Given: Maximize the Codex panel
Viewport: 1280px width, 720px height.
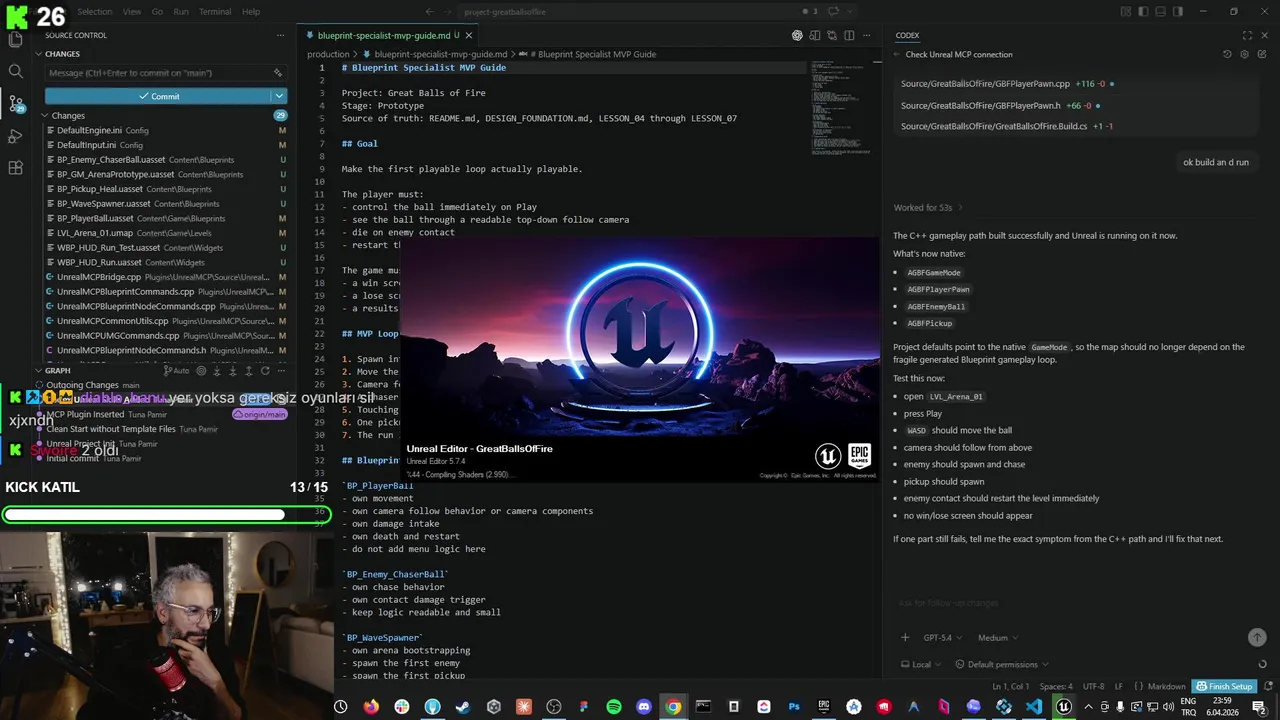Looking at the screenshot, I should 1247,35.
